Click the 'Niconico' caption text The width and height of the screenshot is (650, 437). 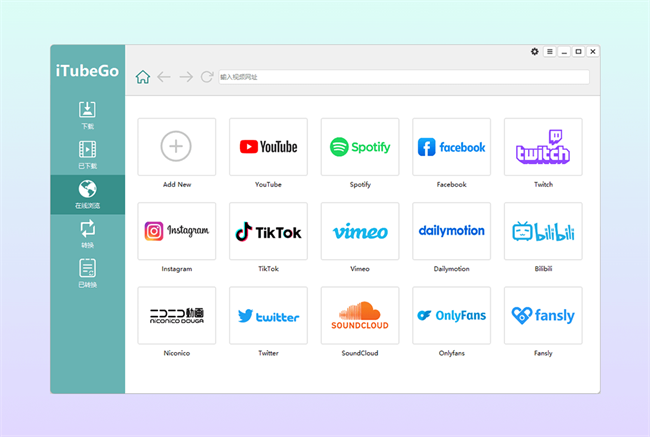click(x=177, y=353)
